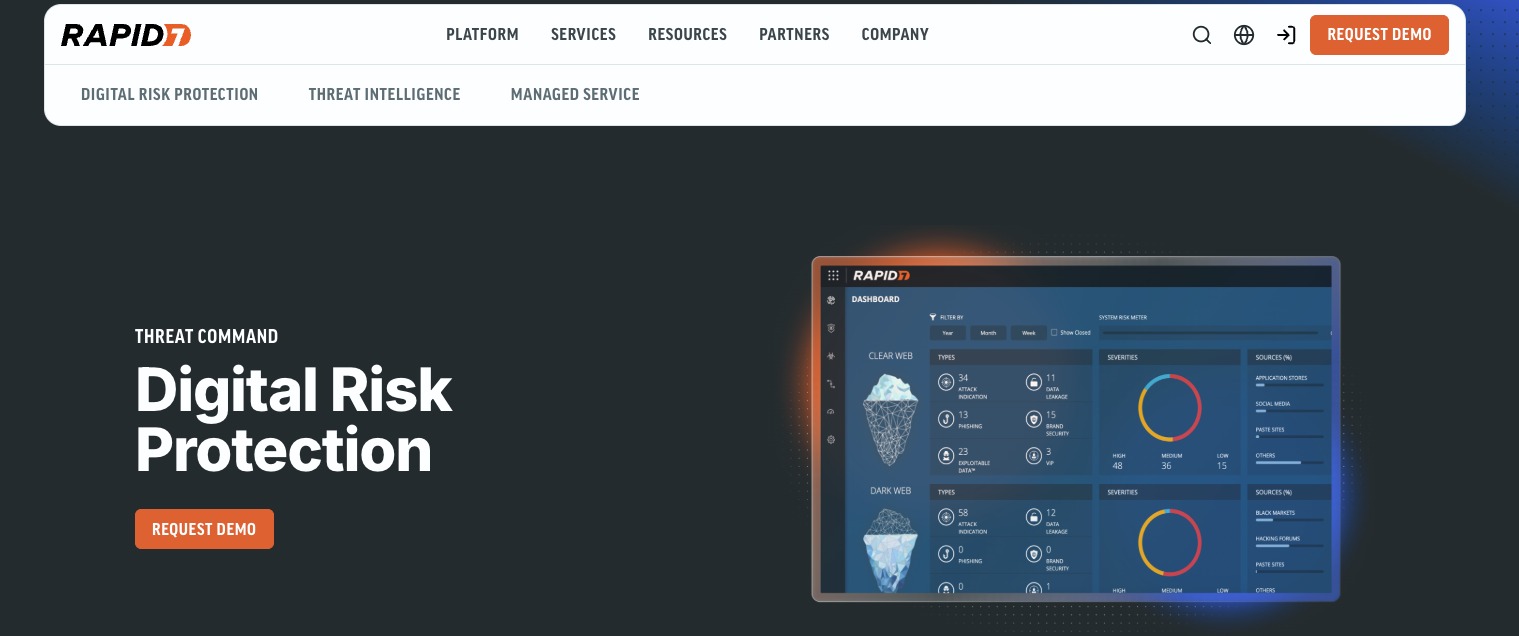Expand the Clear Web Types panel
Image resolution: width=1519 pixels, height=636 pixels.
(946, 357)
